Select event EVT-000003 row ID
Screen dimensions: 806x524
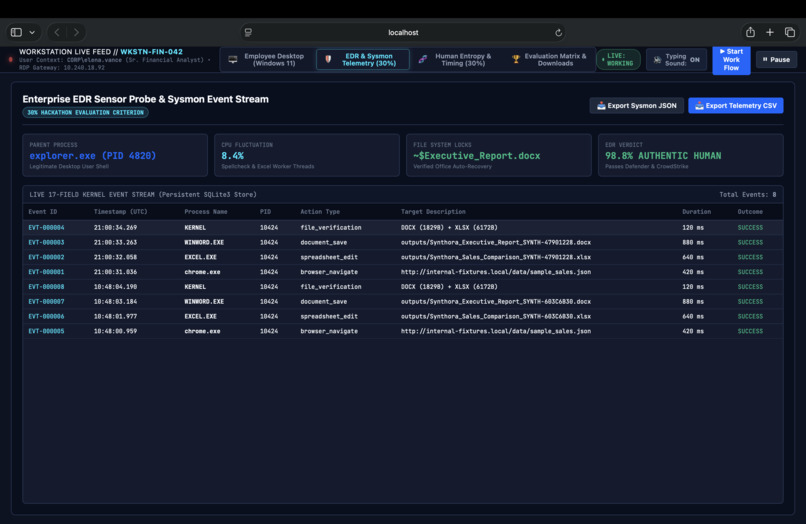pyautogui.click(x=46, y=242)
